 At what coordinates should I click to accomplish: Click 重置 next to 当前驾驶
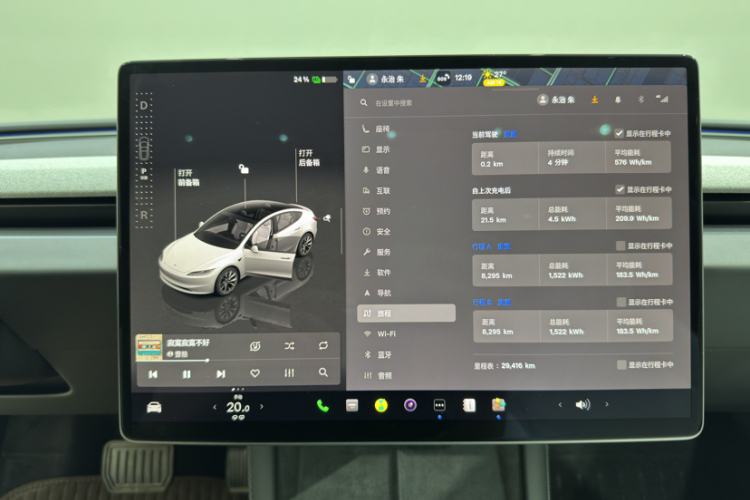[x=510, y=134]
